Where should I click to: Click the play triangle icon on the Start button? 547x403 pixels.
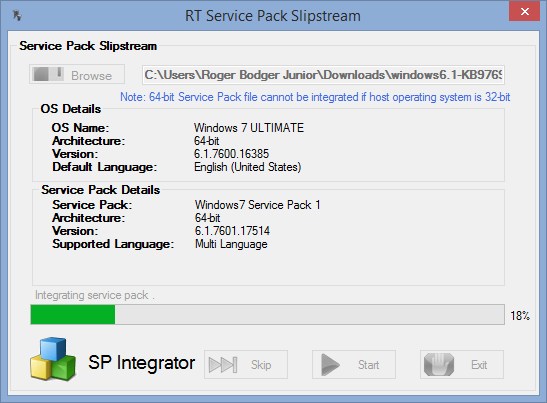point(330,365)
